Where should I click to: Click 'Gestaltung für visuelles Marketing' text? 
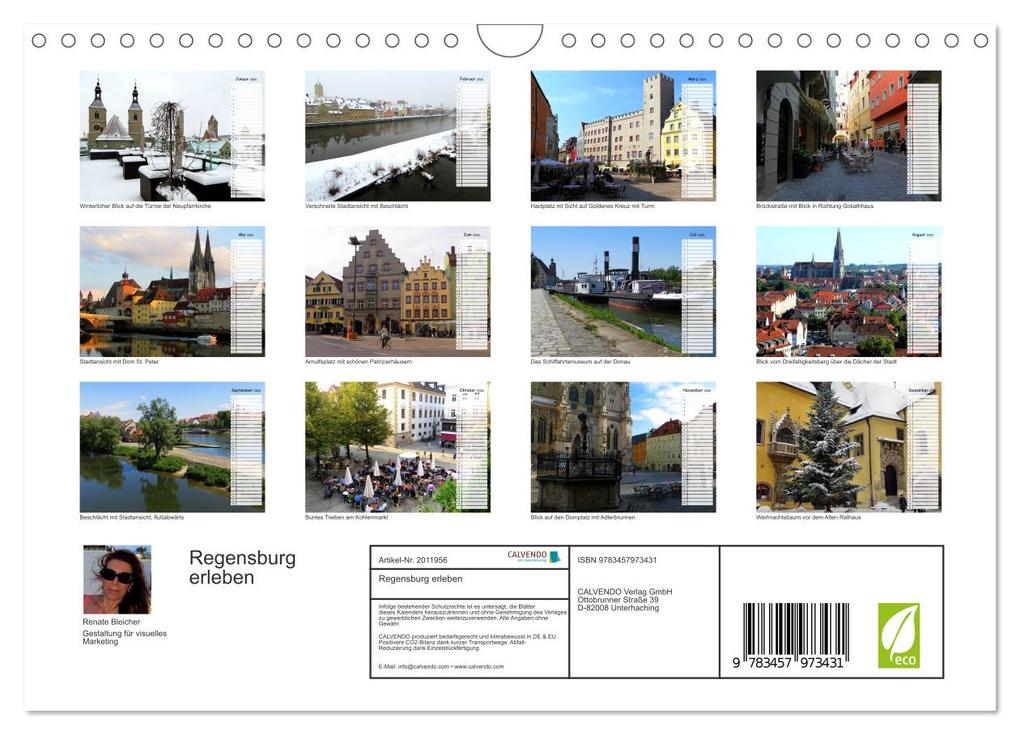point(124,637)
